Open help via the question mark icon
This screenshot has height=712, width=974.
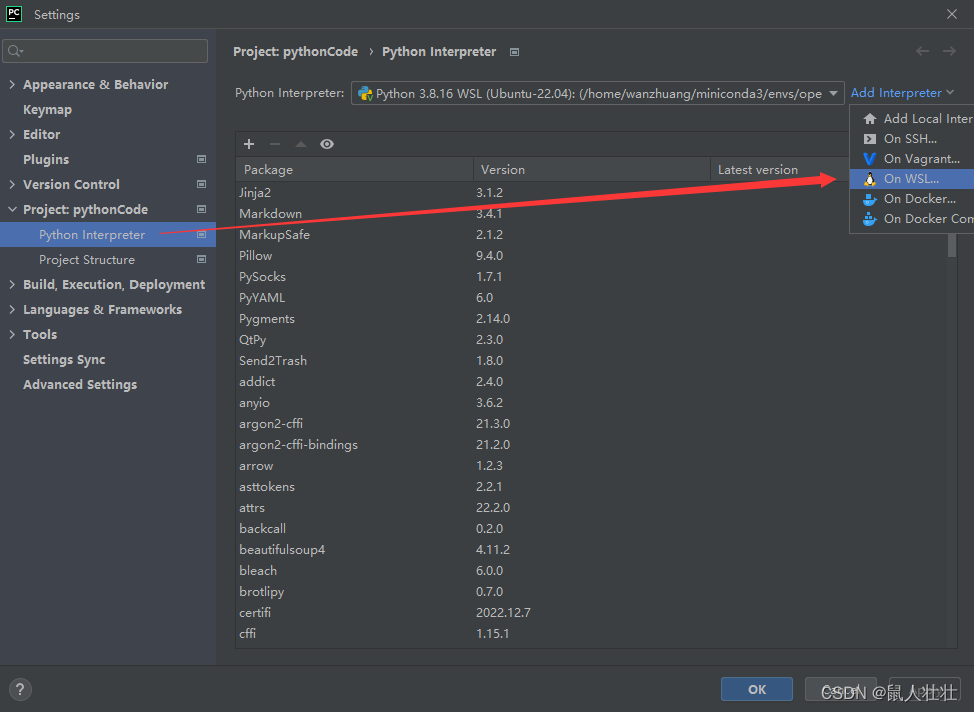click(19, 689)
